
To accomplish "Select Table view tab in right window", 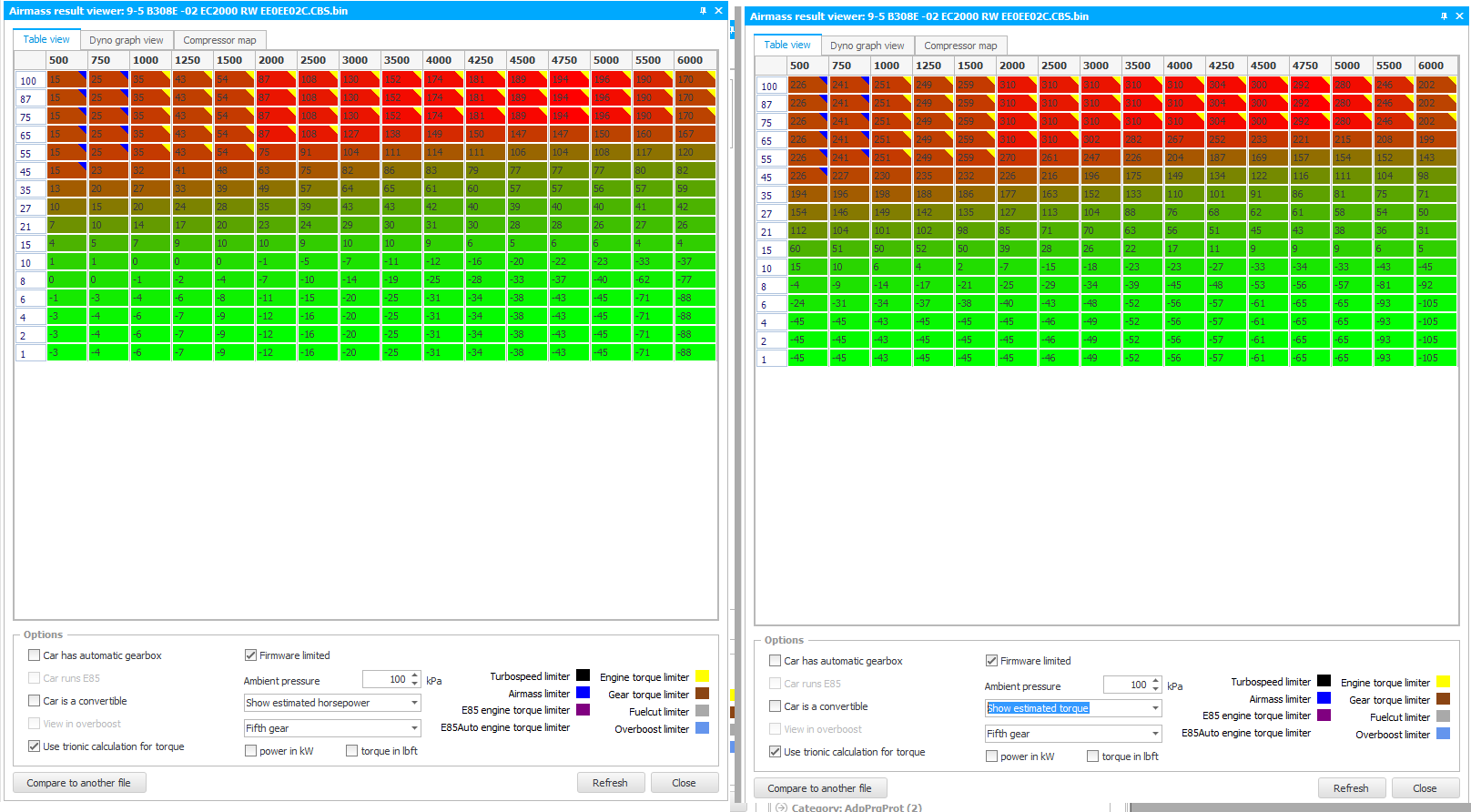I will [x=787, y=45].
